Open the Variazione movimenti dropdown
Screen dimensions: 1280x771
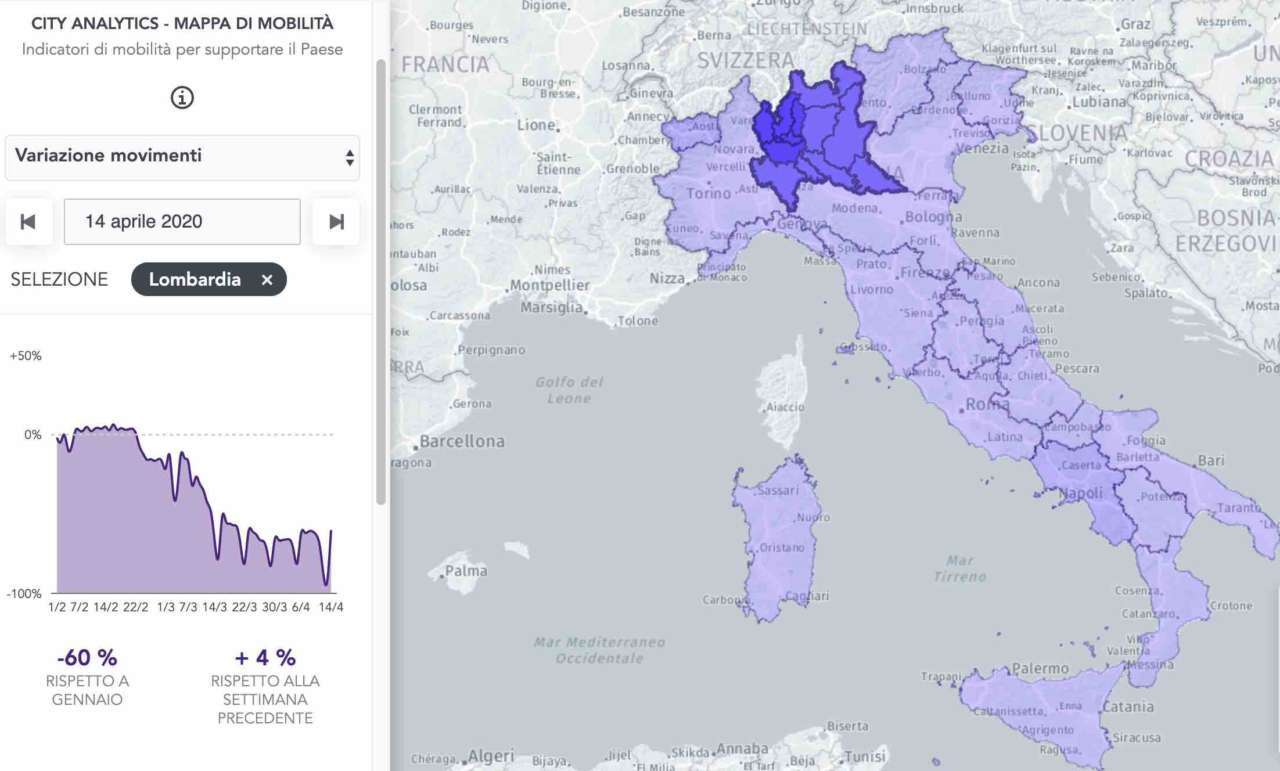182,157
